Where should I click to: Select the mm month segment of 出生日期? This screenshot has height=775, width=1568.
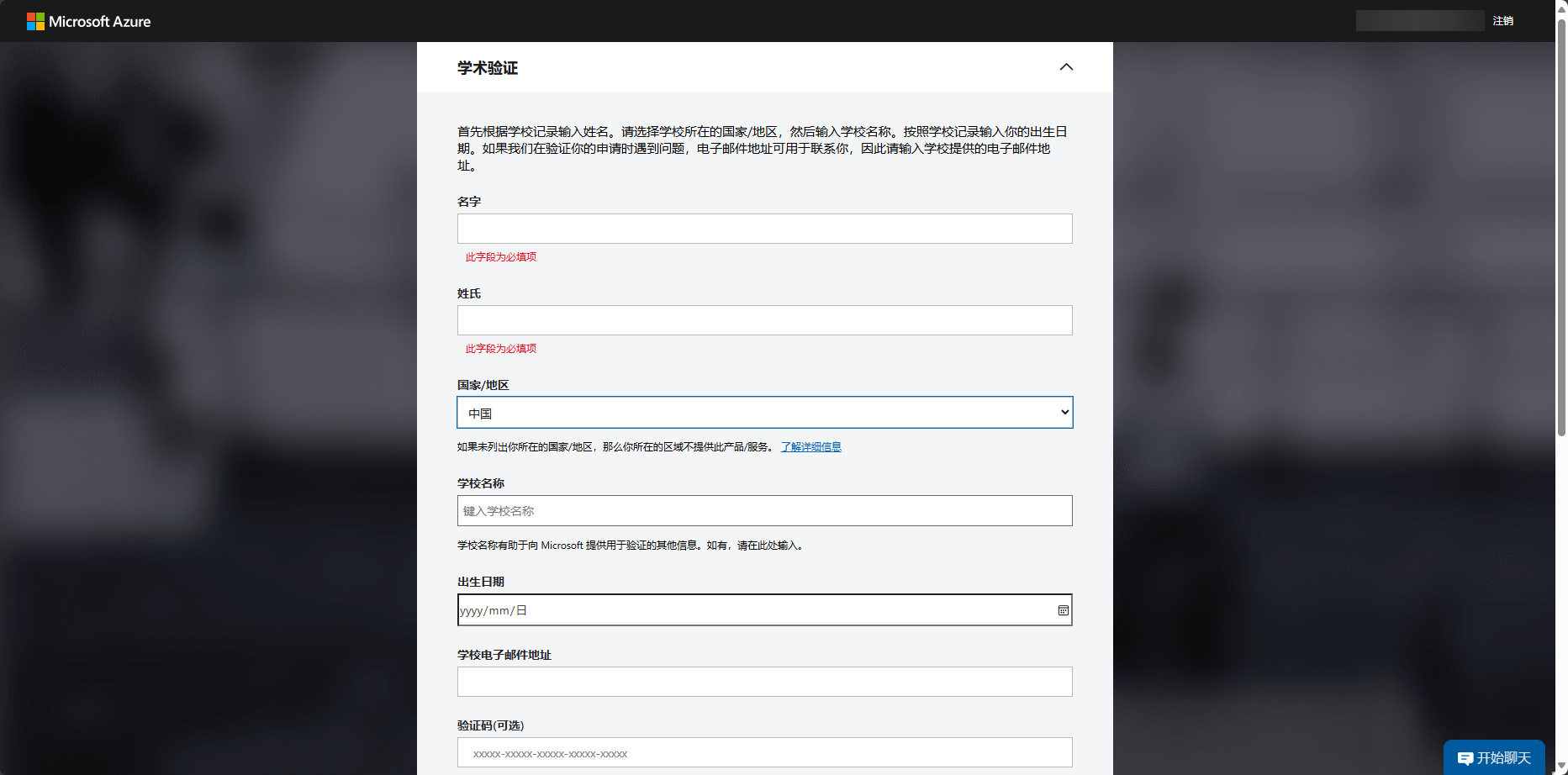499,611
